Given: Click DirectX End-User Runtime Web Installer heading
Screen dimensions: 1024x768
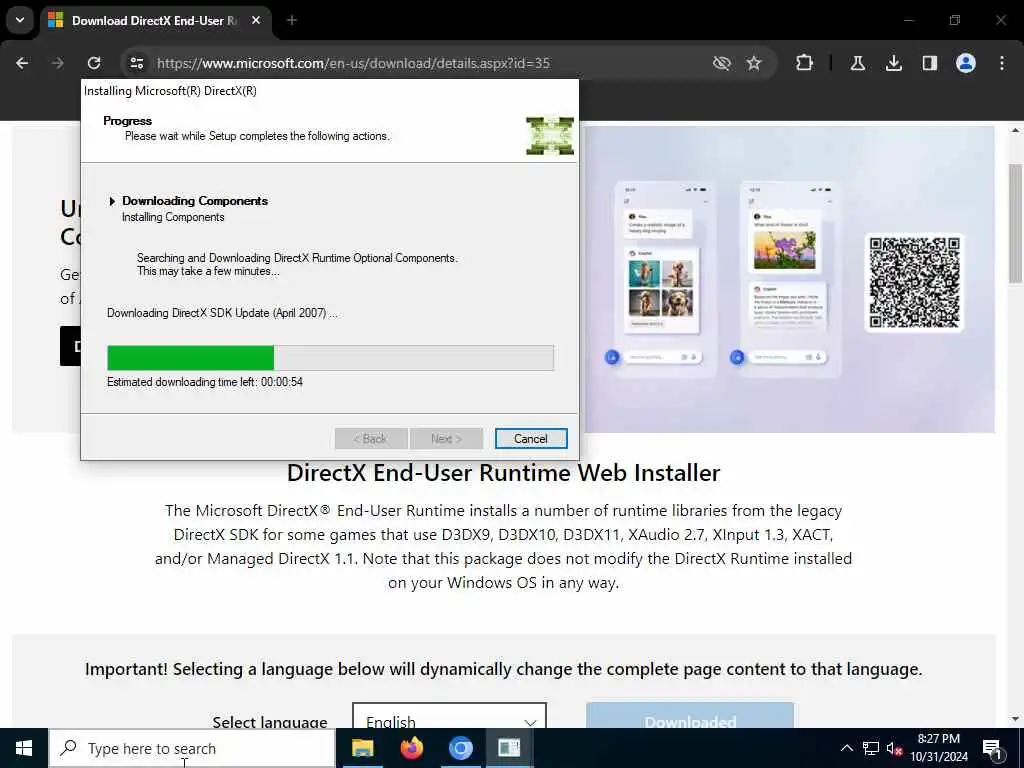Looking at the screenshot, I should [x=504, y=473].
